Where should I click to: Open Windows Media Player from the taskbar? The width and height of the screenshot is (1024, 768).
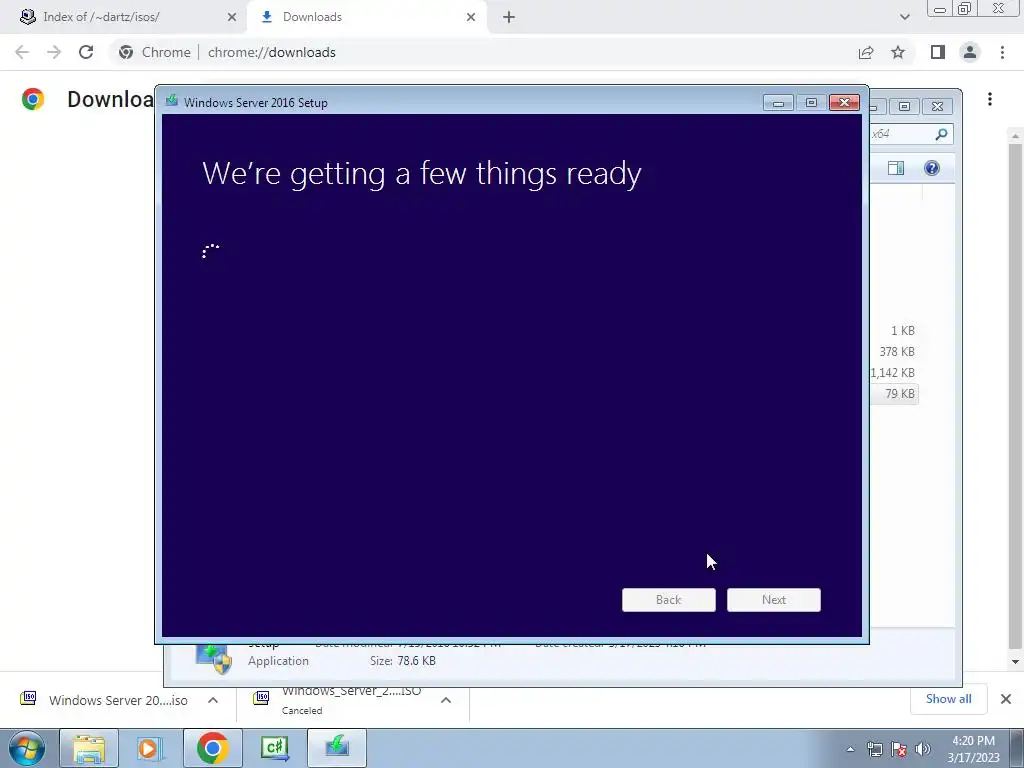[150, 748]
